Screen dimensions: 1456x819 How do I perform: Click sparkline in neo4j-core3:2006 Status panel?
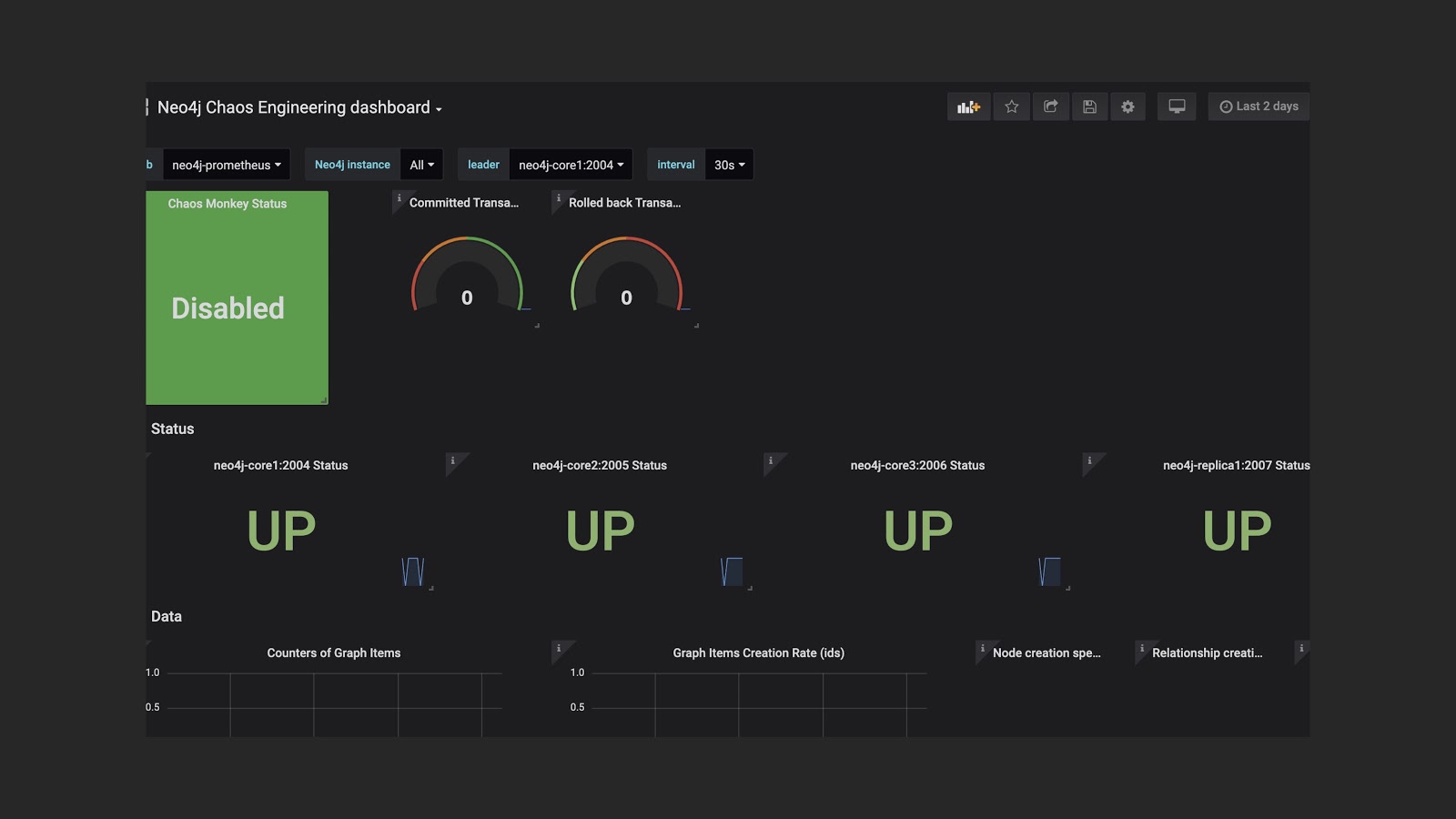pyautogui.click(x=1049, y=571)
